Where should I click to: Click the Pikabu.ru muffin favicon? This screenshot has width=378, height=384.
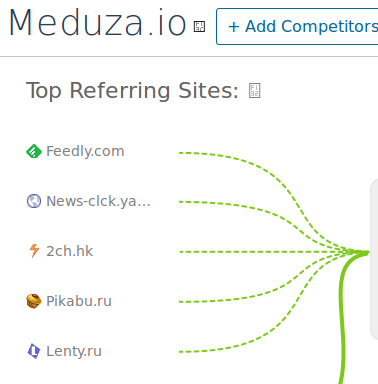(34, 301)
